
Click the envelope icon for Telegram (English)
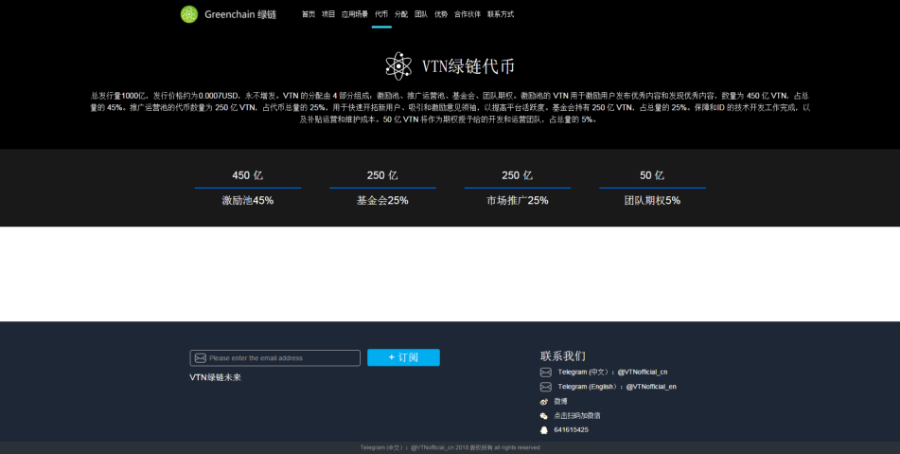tap(545, 387)
